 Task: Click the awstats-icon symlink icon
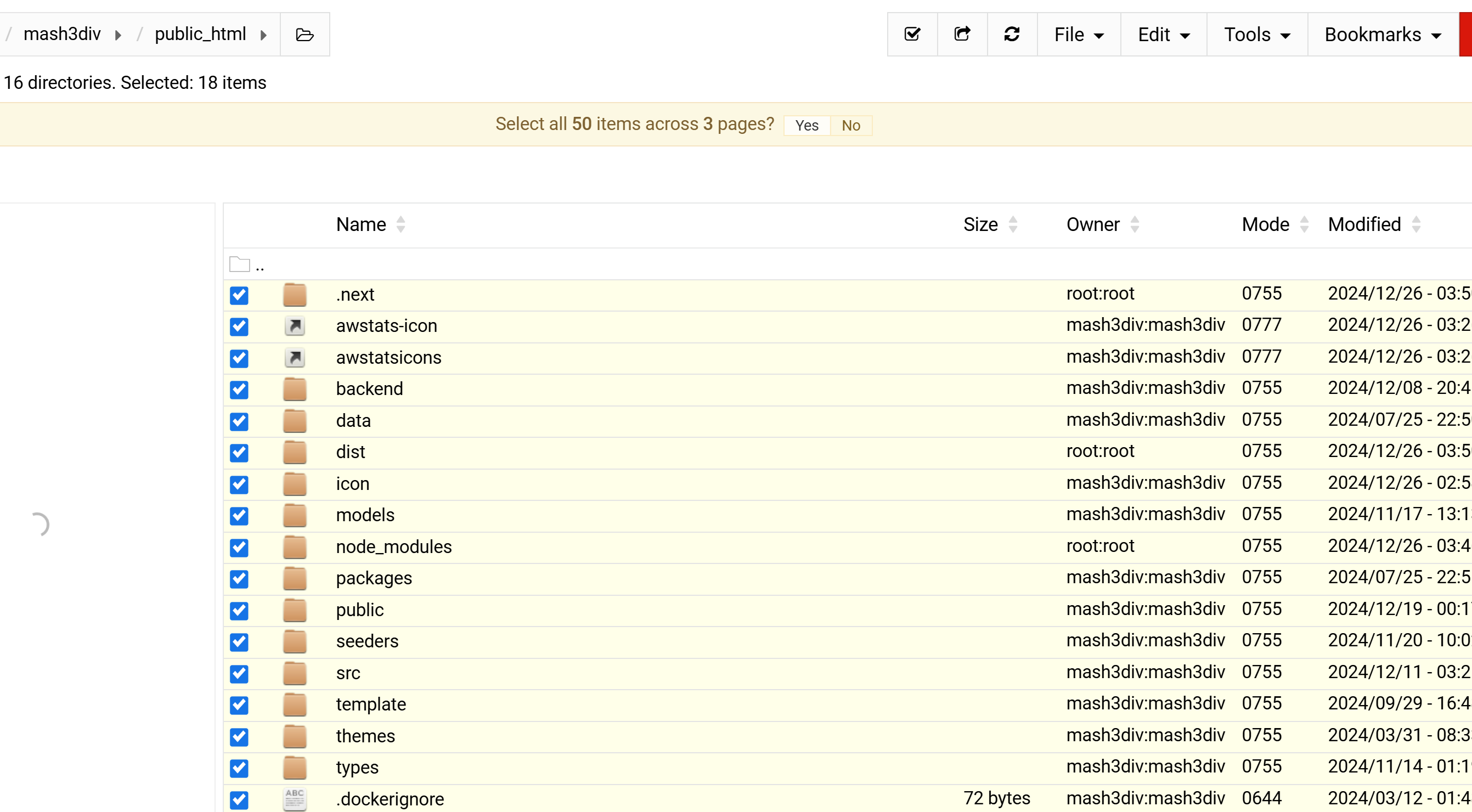coord(295,326)
